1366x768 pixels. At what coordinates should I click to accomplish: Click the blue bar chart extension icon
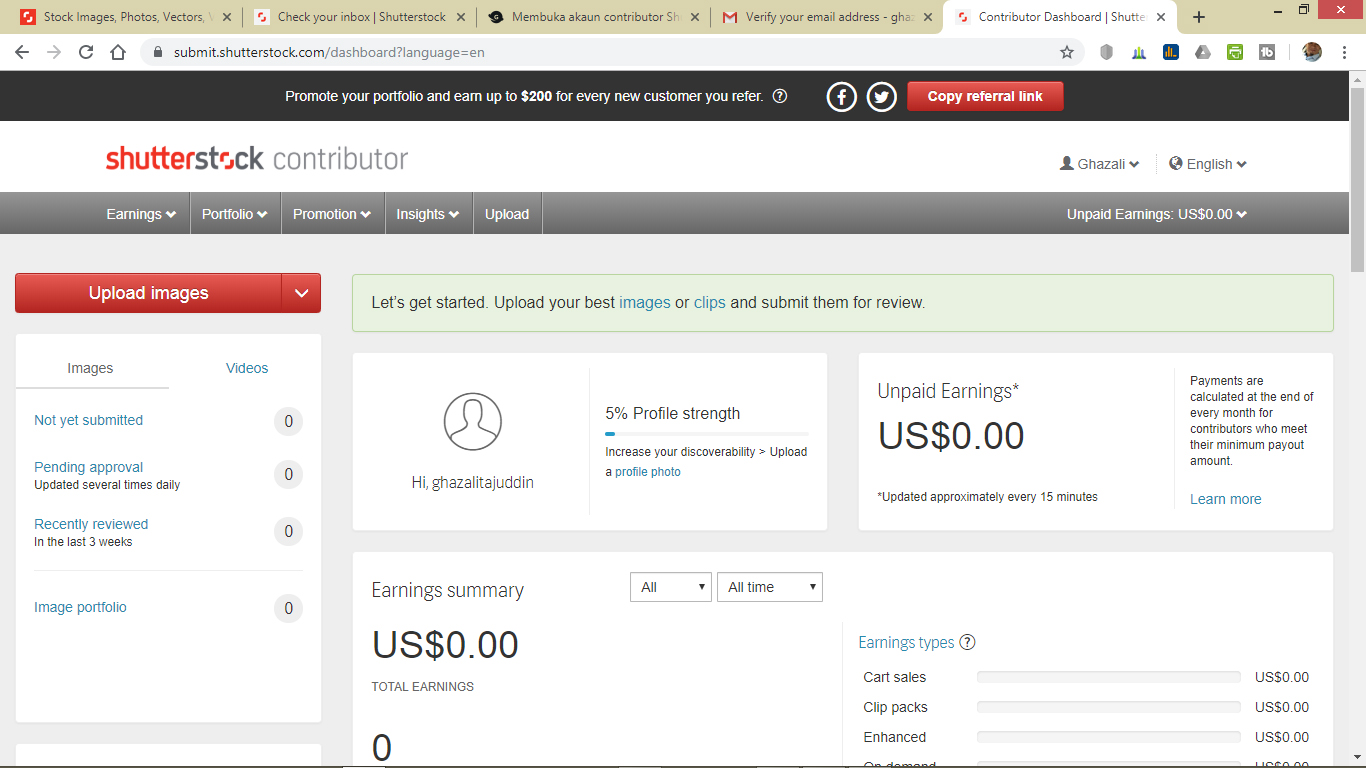pyautogui.click(x=1171, y=52)
